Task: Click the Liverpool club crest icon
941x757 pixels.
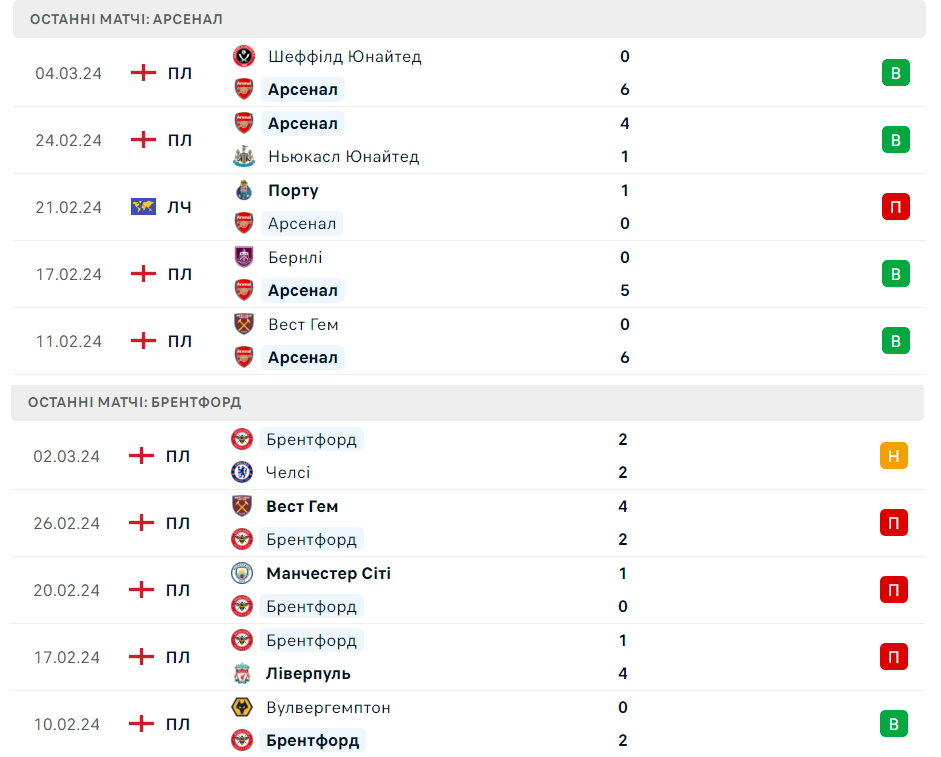Action: click(242, 673)
